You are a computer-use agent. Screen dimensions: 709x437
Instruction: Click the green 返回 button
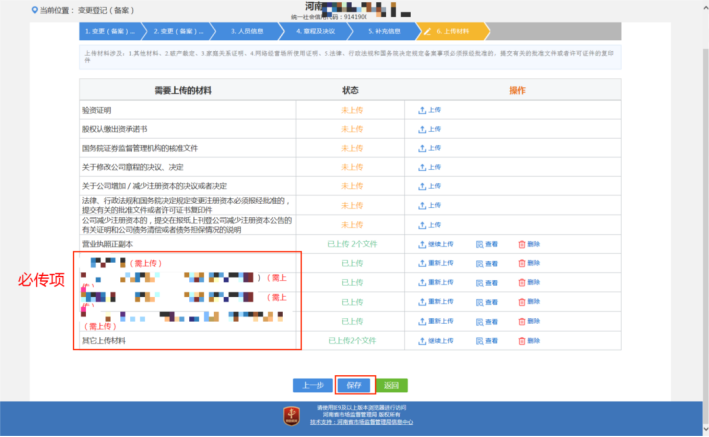391,385
